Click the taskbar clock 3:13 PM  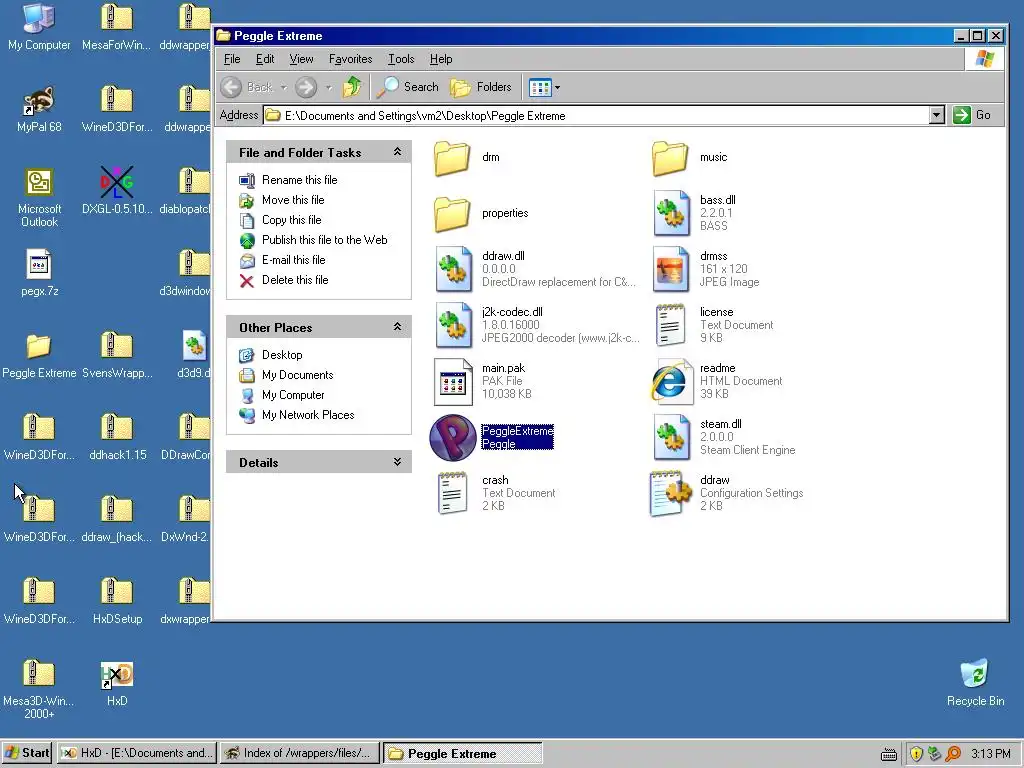pyautogui.click(x=991, y=754)
